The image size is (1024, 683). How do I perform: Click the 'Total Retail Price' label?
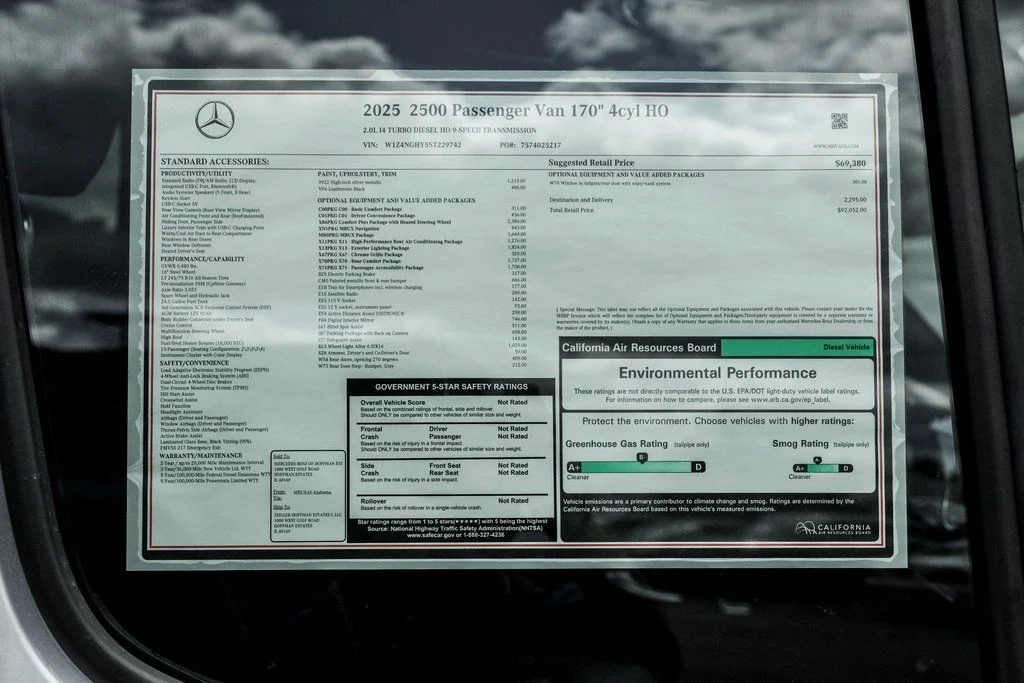click(x=571, y=210)
